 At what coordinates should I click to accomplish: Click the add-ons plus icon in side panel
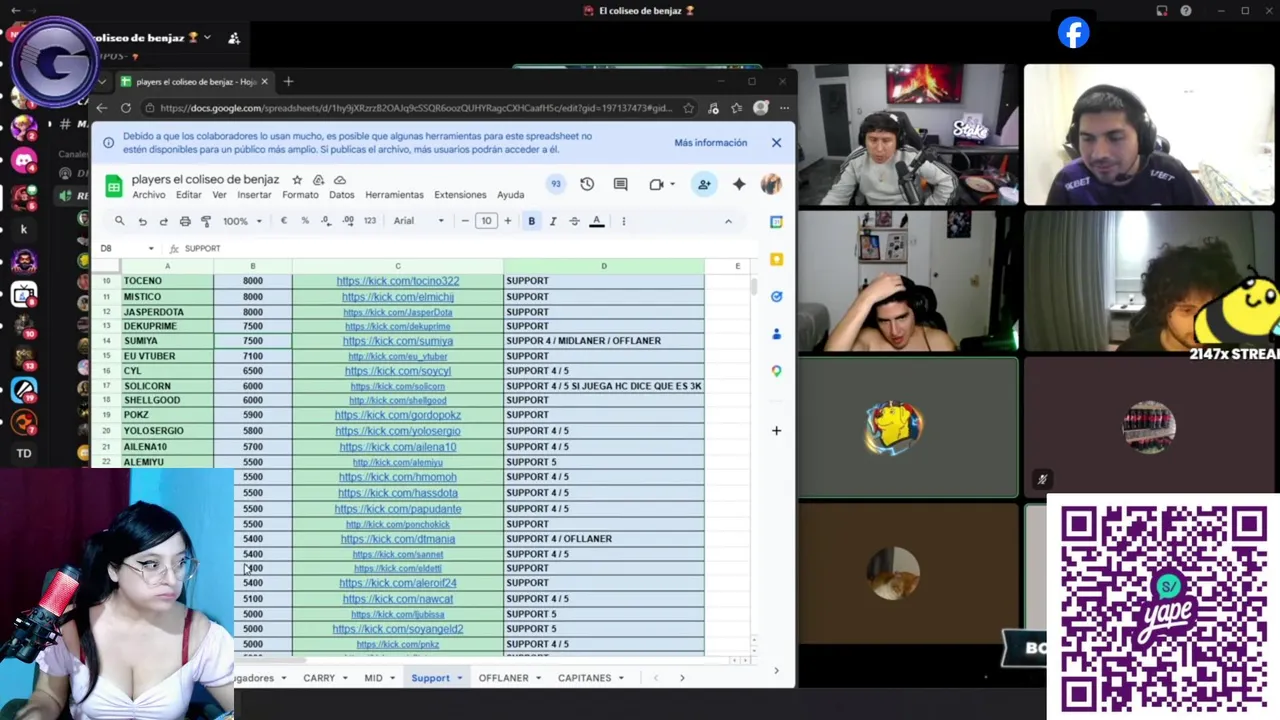pos(776,431)
